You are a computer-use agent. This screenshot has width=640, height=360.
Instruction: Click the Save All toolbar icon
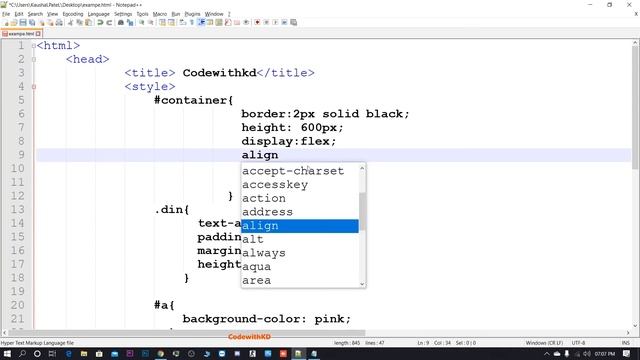pyautogui.click(x=32, y=22)
